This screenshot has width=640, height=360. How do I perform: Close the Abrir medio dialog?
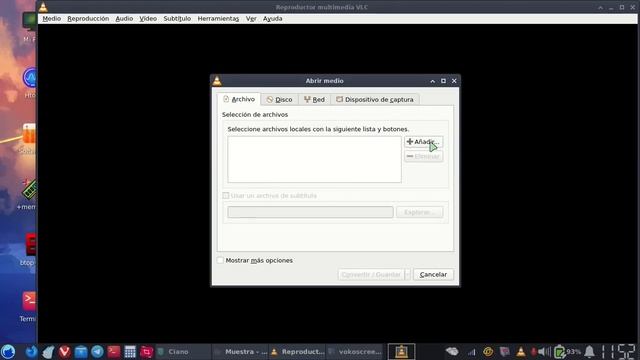[454, 81]
